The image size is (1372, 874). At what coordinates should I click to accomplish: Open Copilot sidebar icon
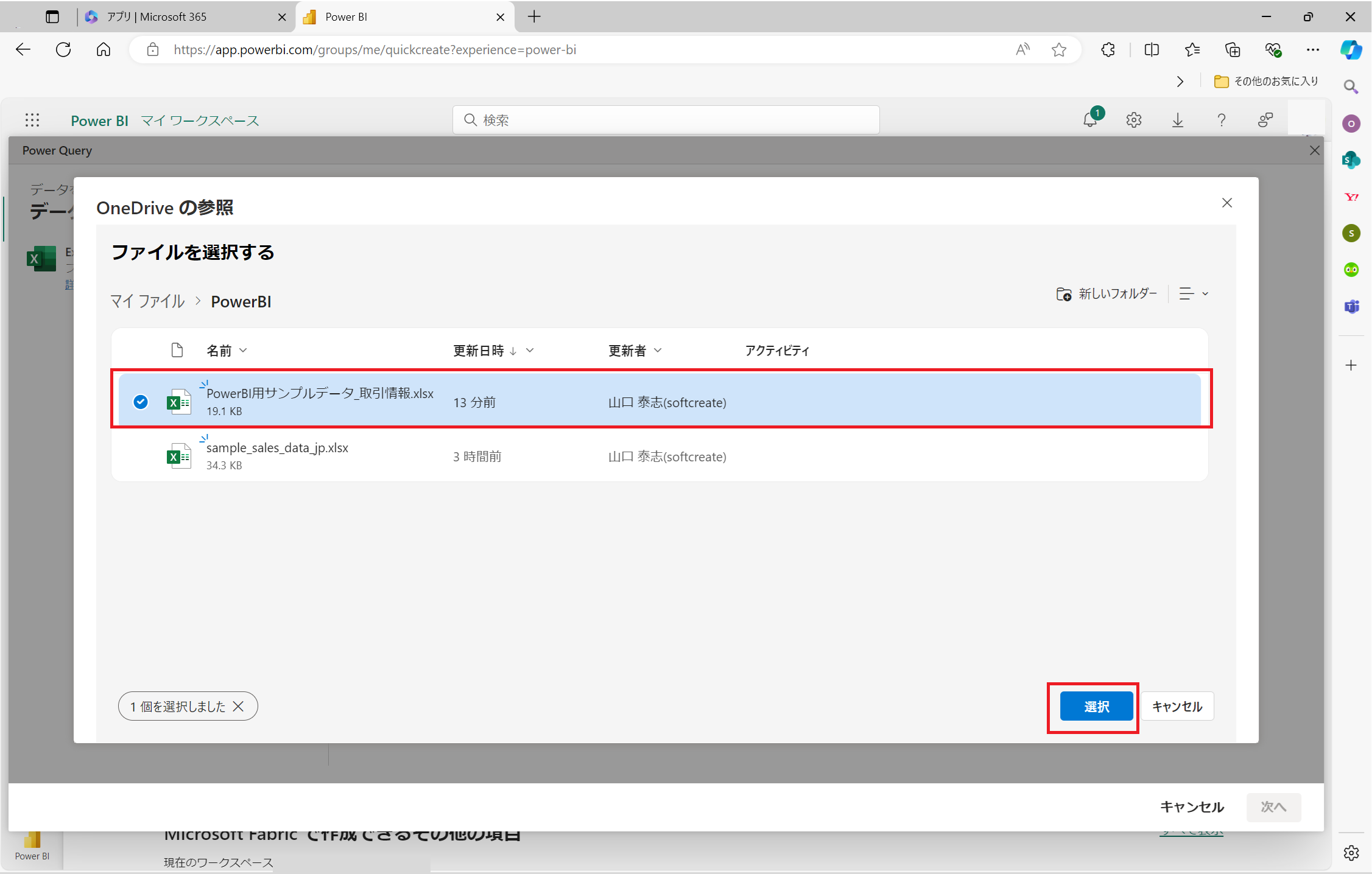click(x=1351, y=49)
